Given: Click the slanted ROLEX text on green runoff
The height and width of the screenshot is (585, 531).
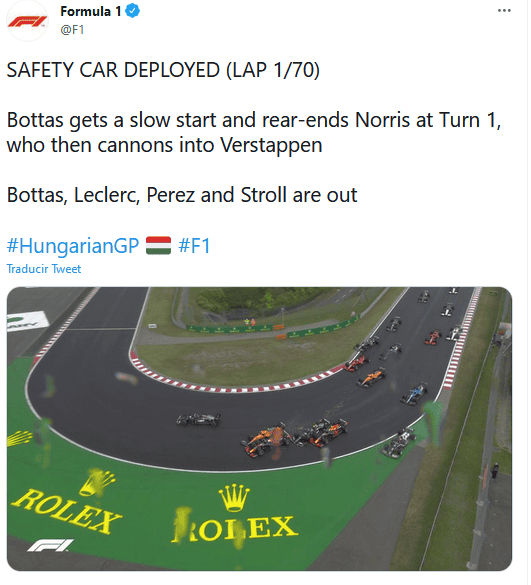Looking at the screenshot, I should [67, 511].
